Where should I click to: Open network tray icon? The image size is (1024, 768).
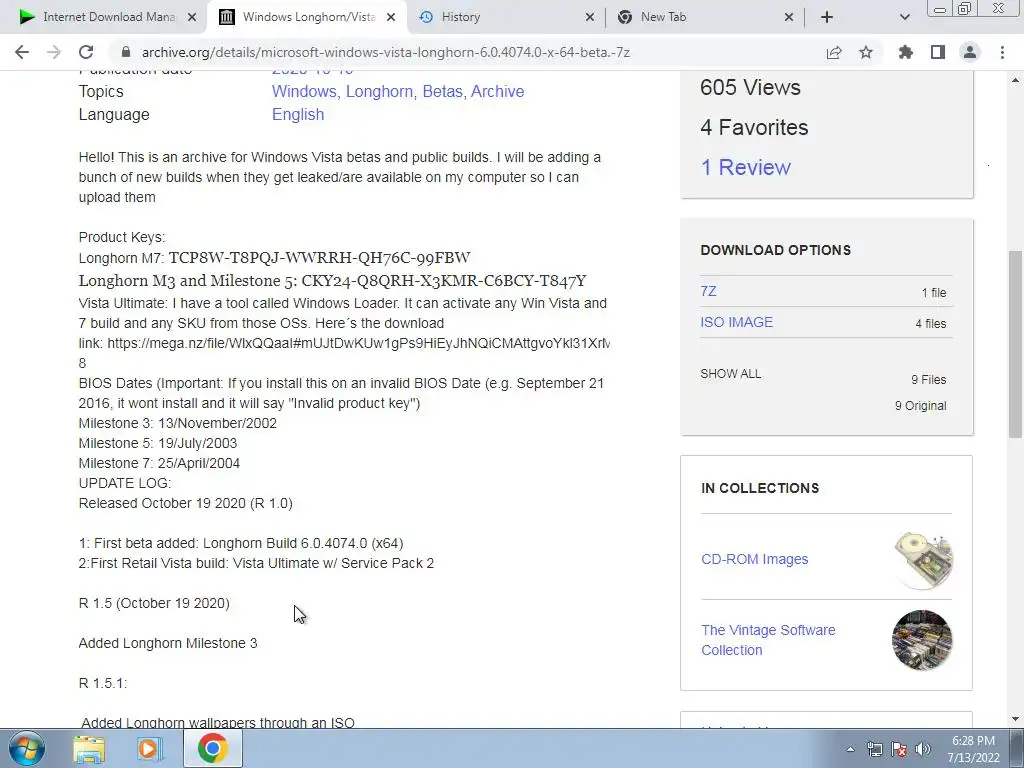tap(874, 749)
